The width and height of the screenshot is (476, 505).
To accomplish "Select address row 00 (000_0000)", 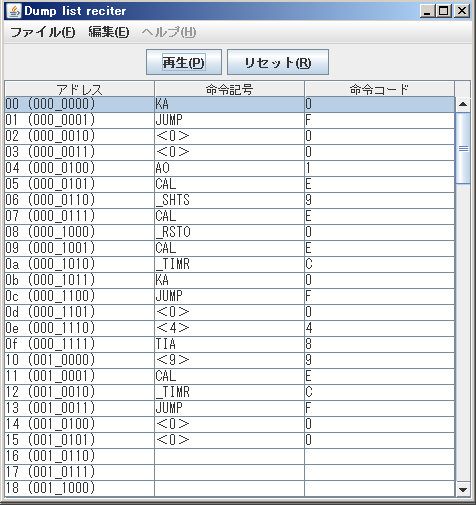I will point(230,105).
